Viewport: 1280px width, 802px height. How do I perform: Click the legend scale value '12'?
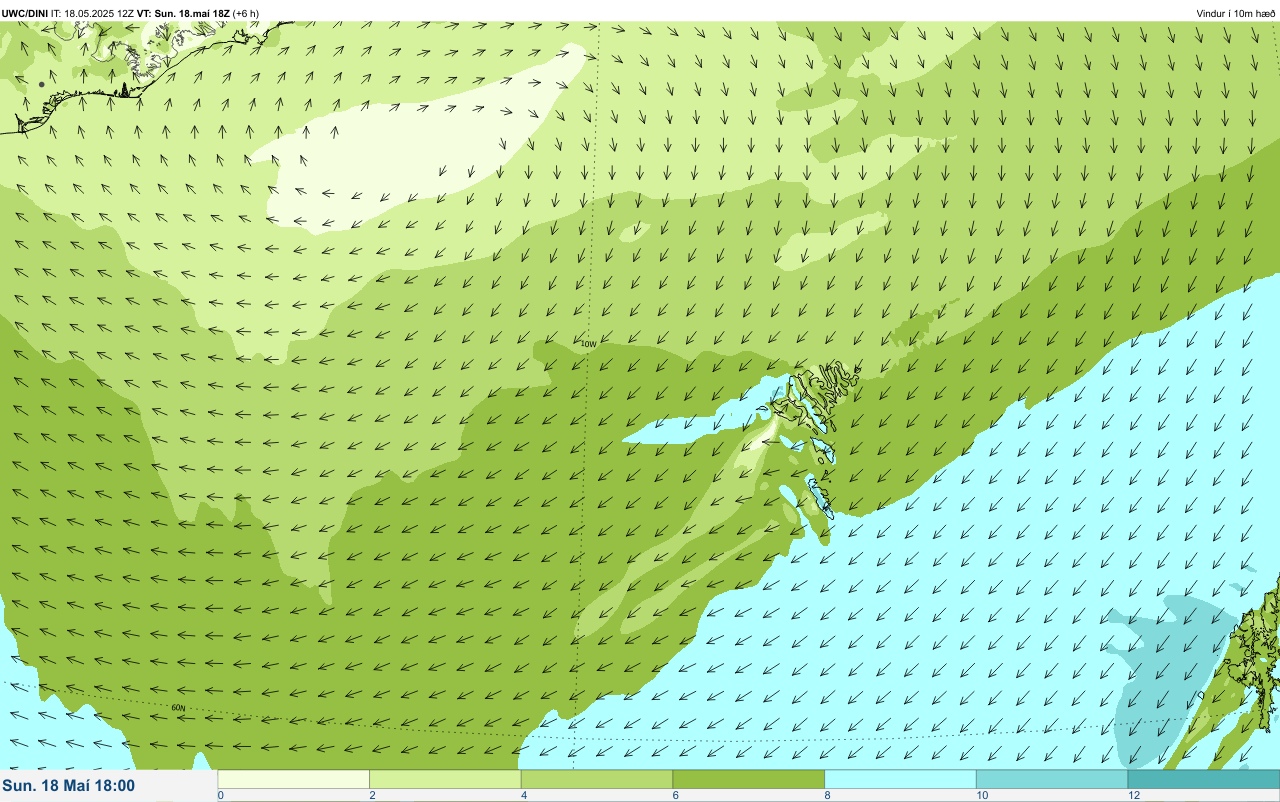point(1134,795)
